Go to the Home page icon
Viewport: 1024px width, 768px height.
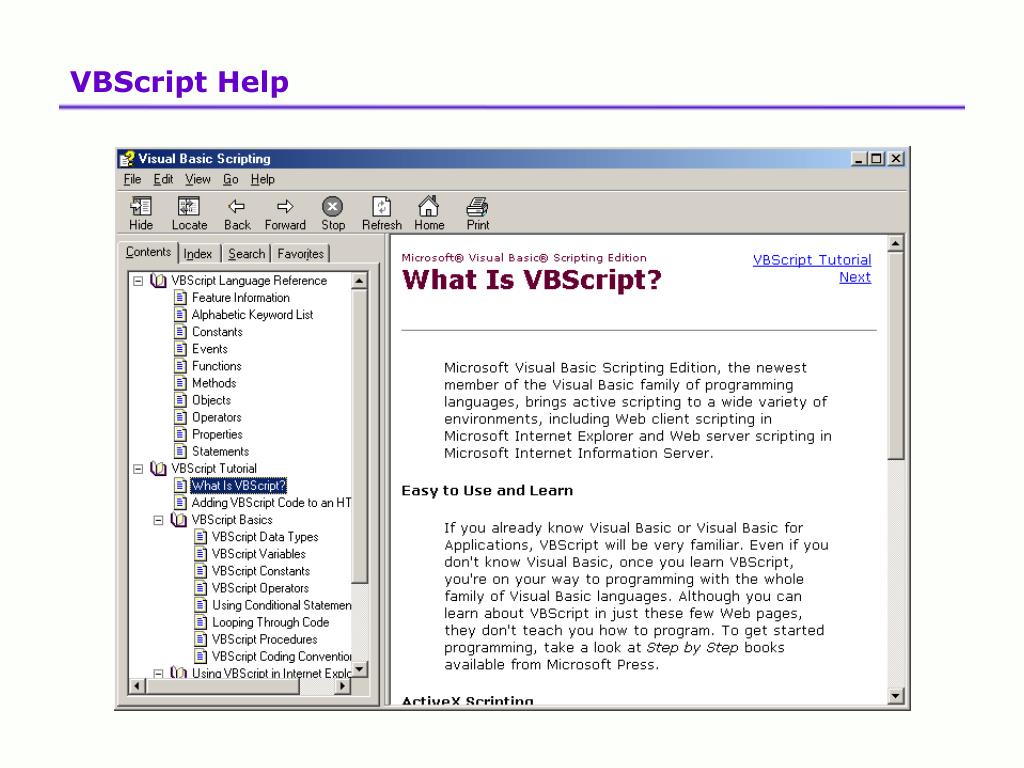pos(428,206)
